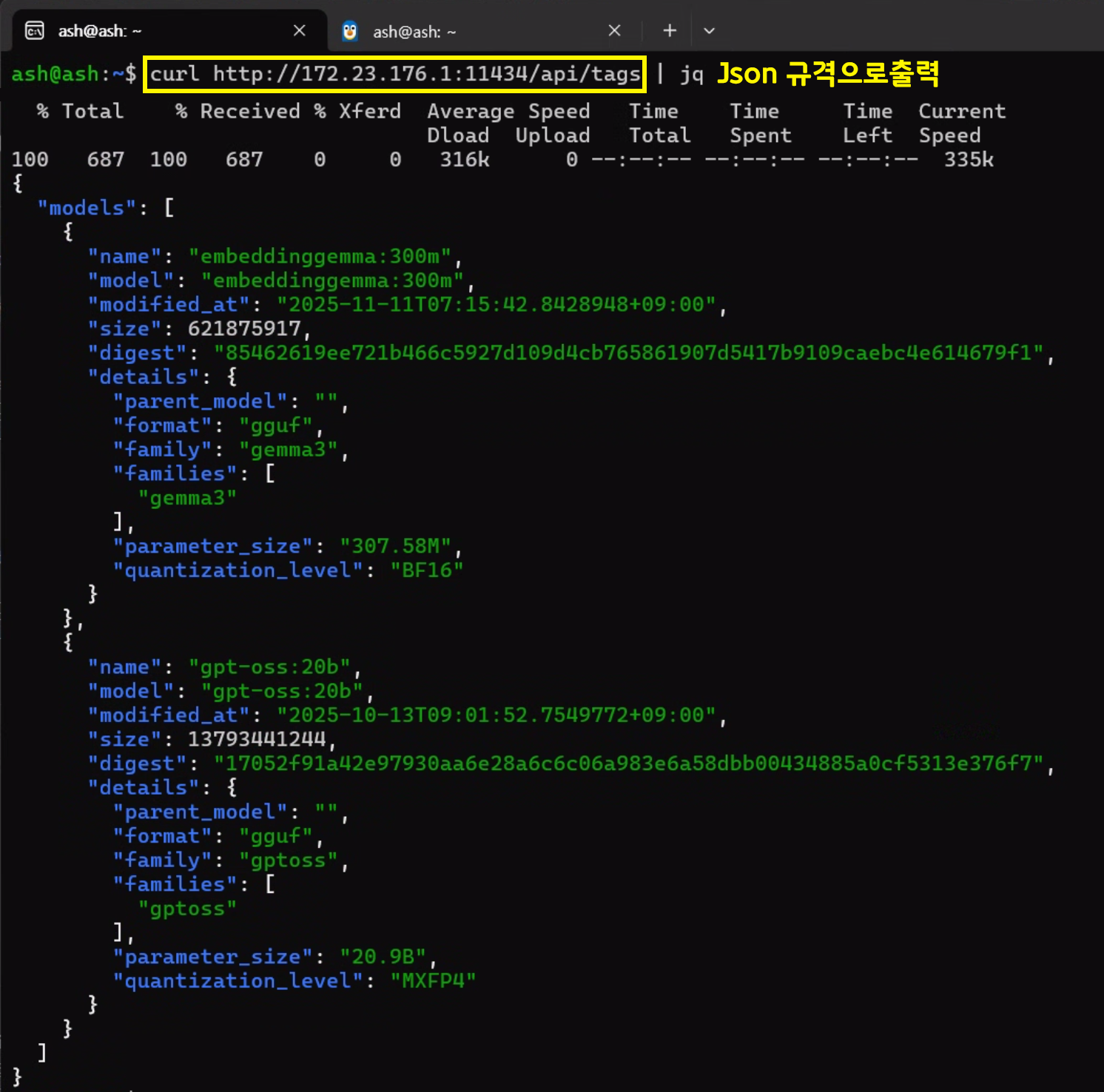This screenshot has height=1092, width=1104.
Task: Close the first ash@ash terminal tab
Action: point(300,30)
